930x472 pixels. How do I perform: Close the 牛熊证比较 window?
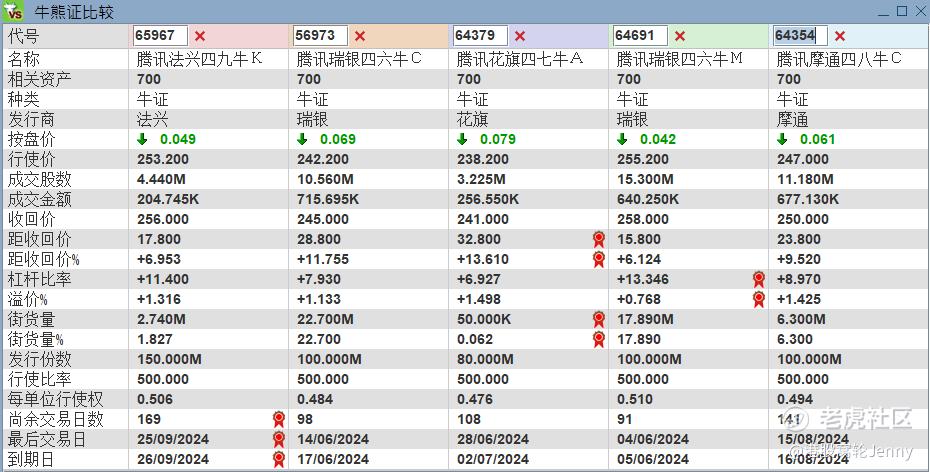coord(920,11)
